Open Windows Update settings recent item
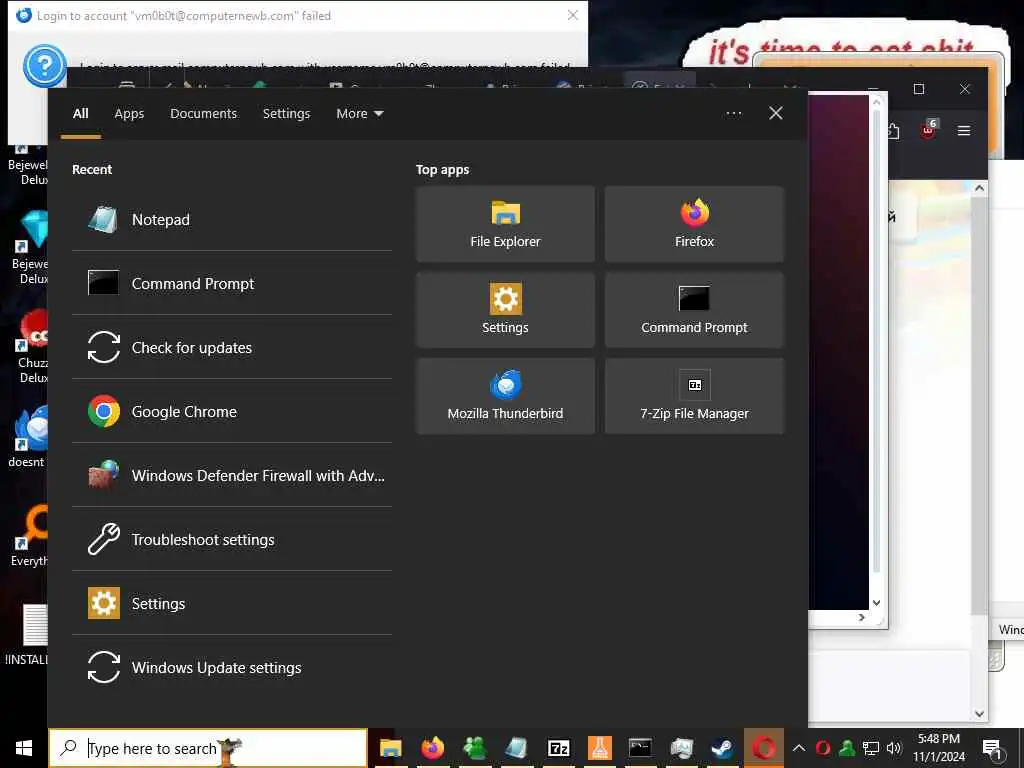Screen dimensions: 1024x768 point(232,667)
